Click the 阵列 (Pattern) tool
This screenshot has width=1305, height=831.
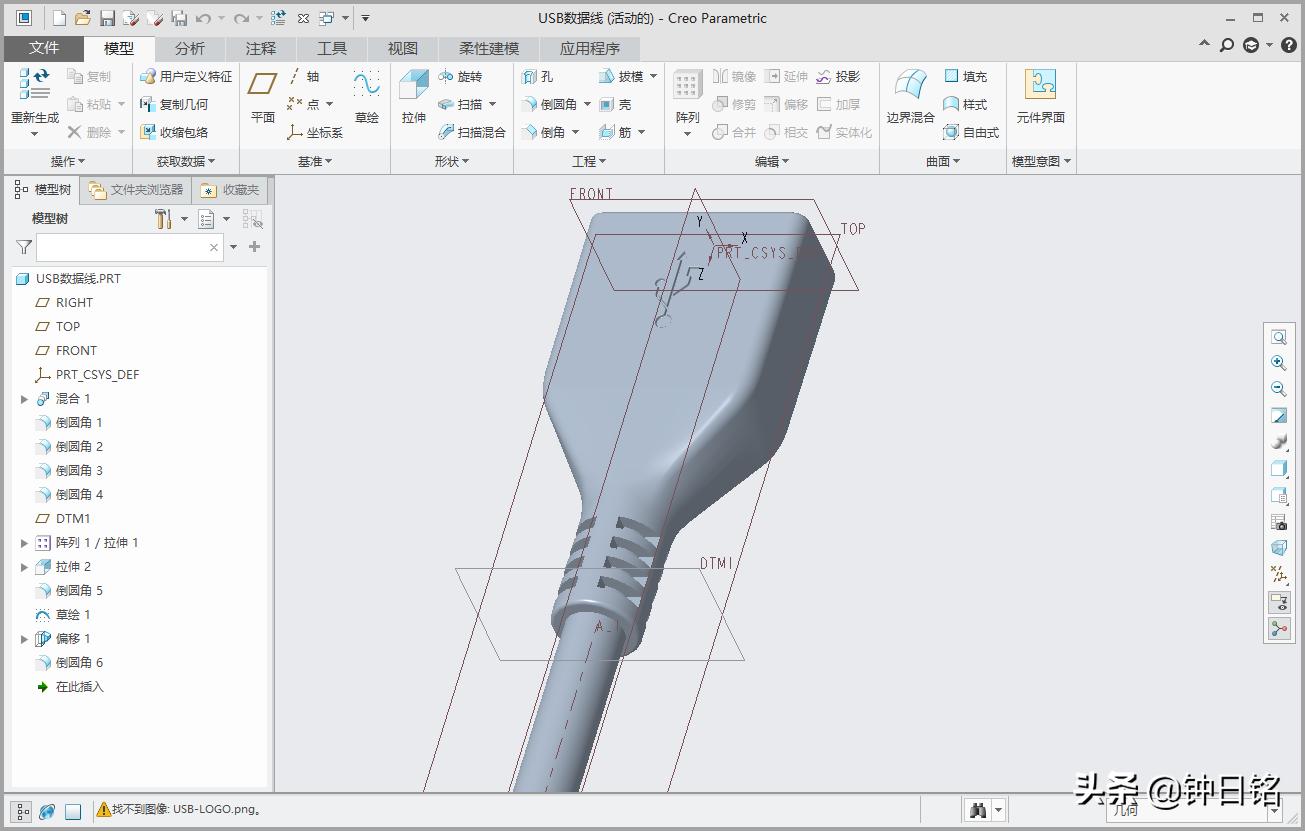click(687, 96)
